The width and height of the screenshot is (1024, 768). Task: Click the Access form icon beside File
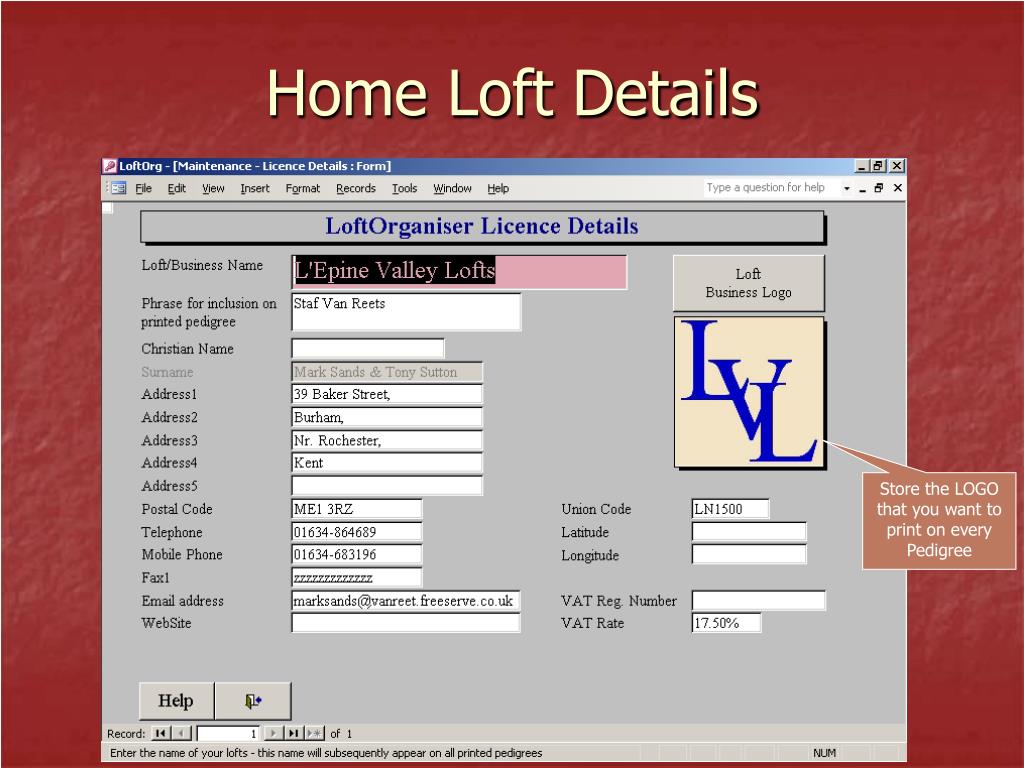118,188
